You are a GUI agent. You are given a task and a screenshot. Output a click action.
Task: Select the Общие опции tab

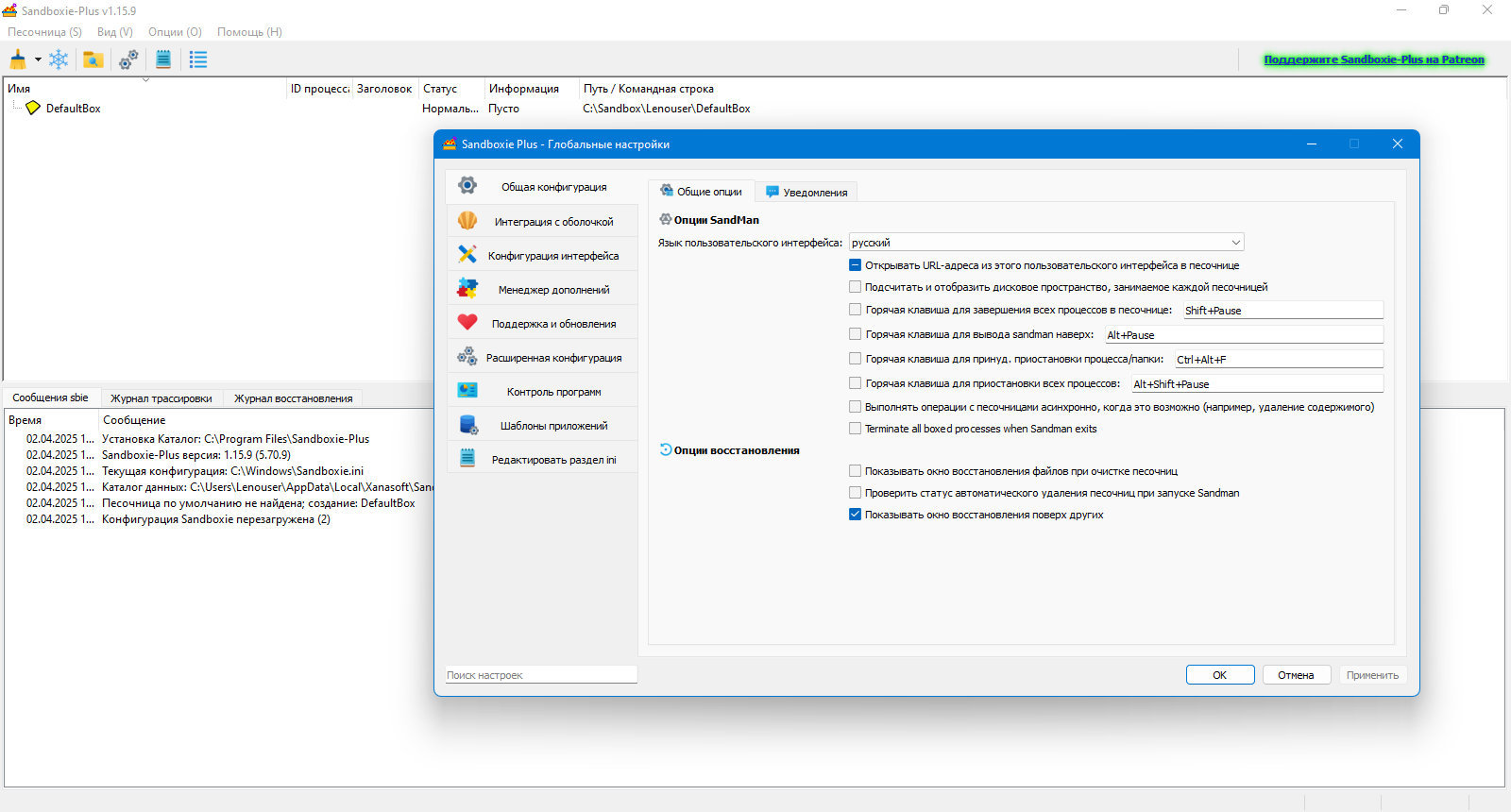tap(701, 191)
